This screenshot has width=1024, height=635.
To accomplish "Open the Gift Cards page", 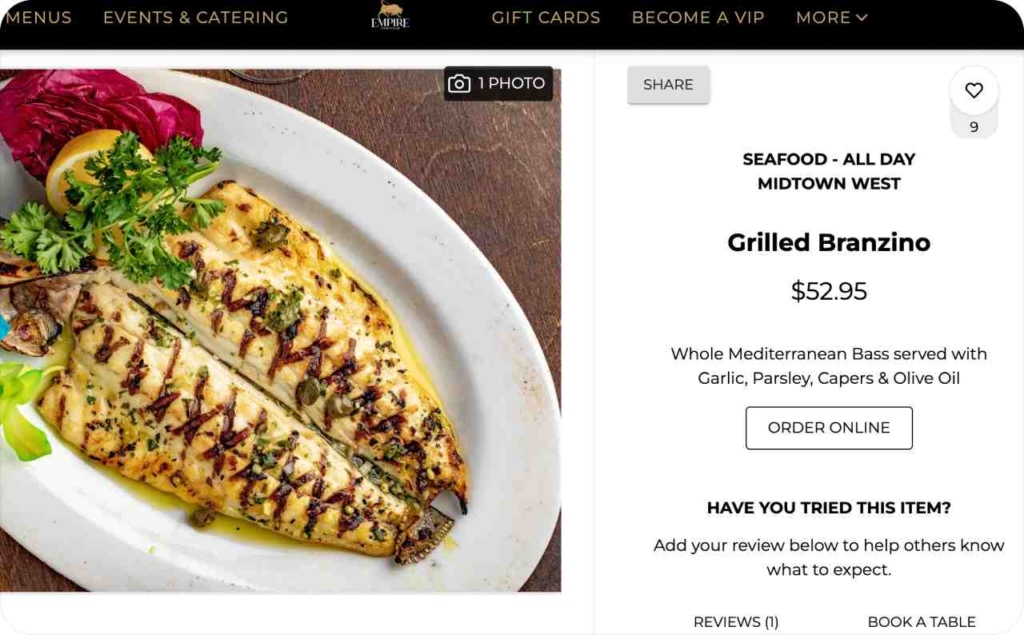I will tap(546, 18).
